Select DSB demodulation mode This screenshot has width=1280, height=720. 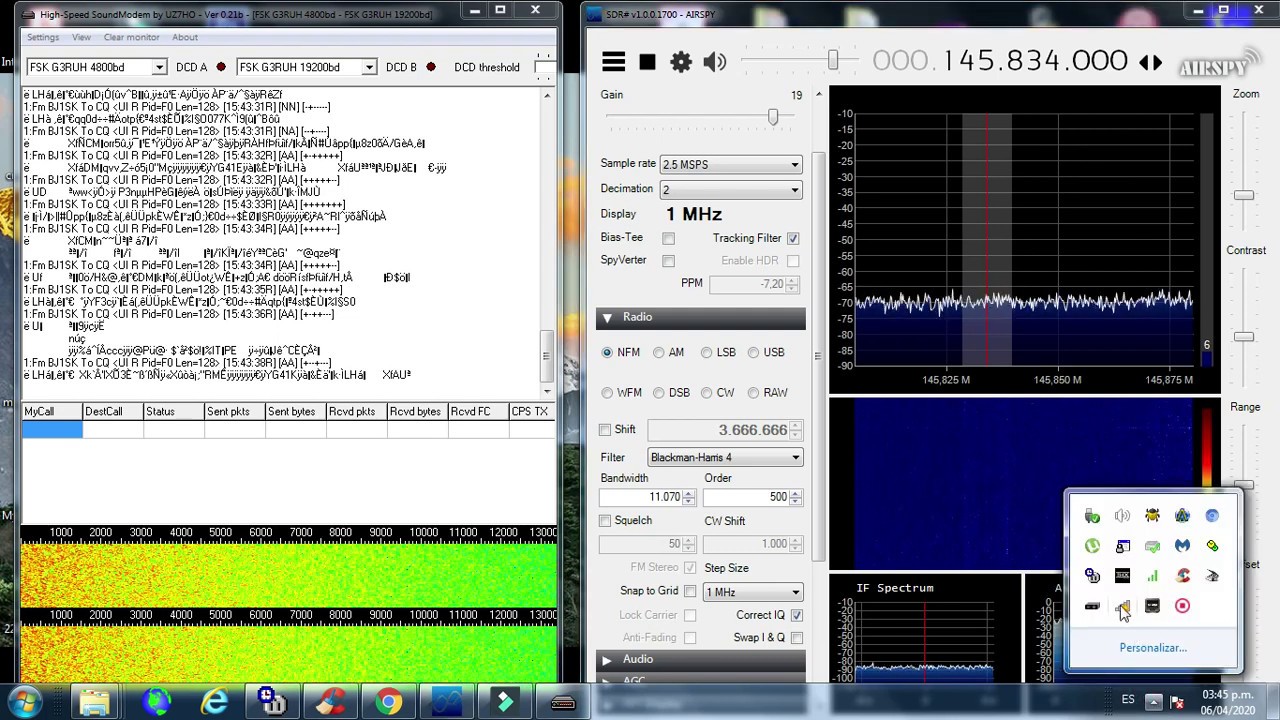coord(658,393)
